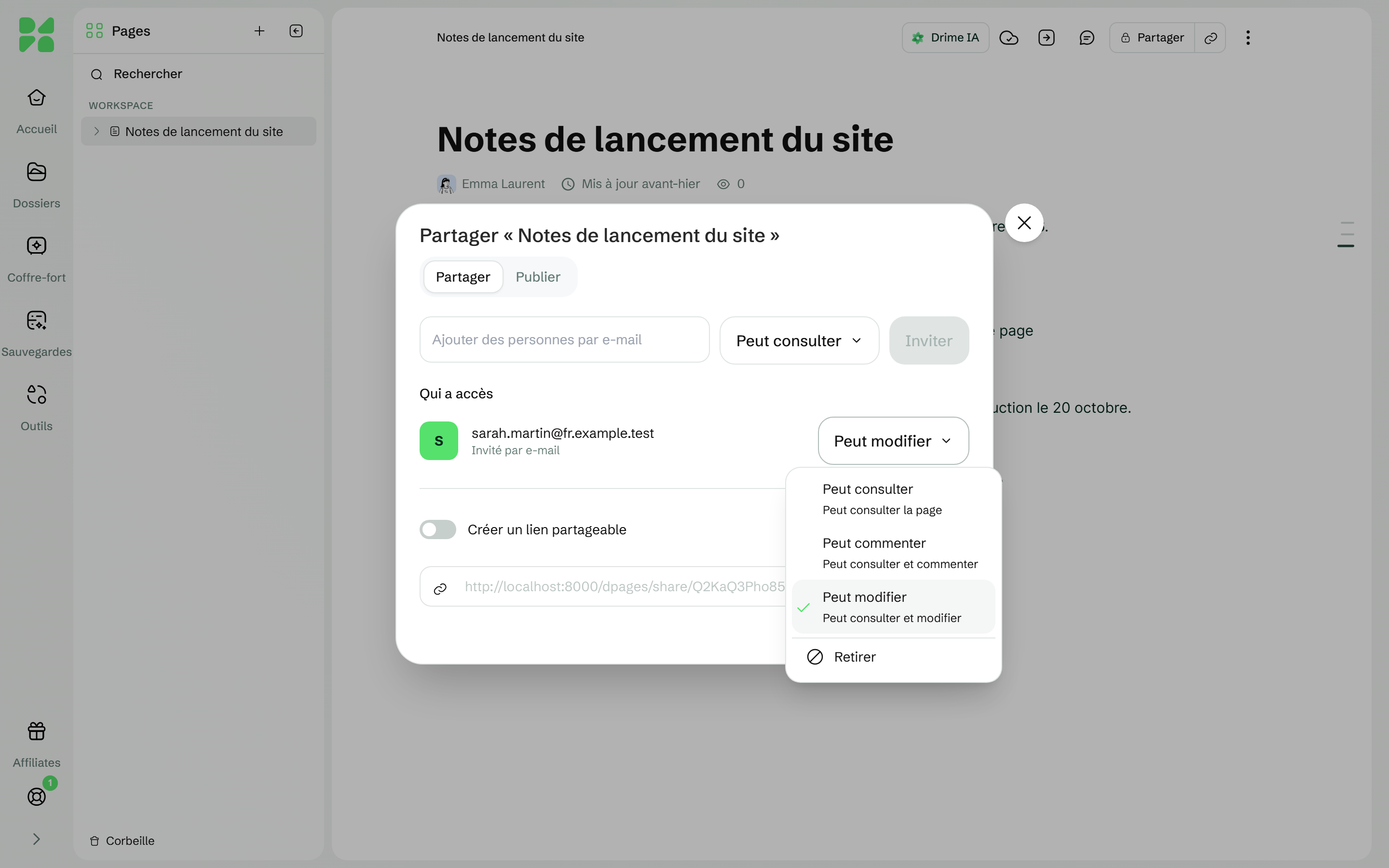Open three-dot more options menu

(1248, 38)
